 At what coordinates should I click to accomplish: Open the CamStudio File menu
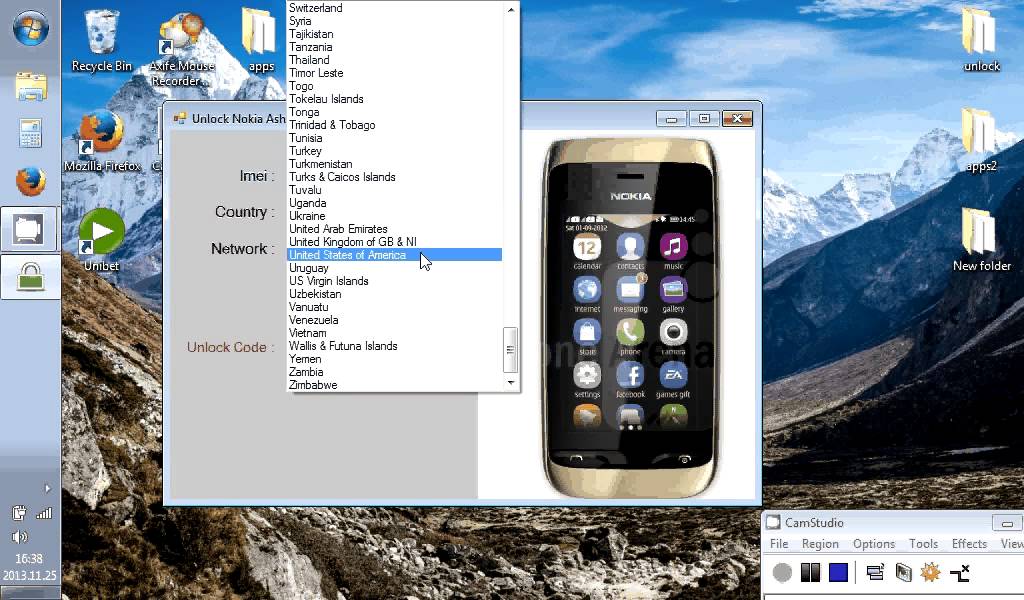point(779,544)
